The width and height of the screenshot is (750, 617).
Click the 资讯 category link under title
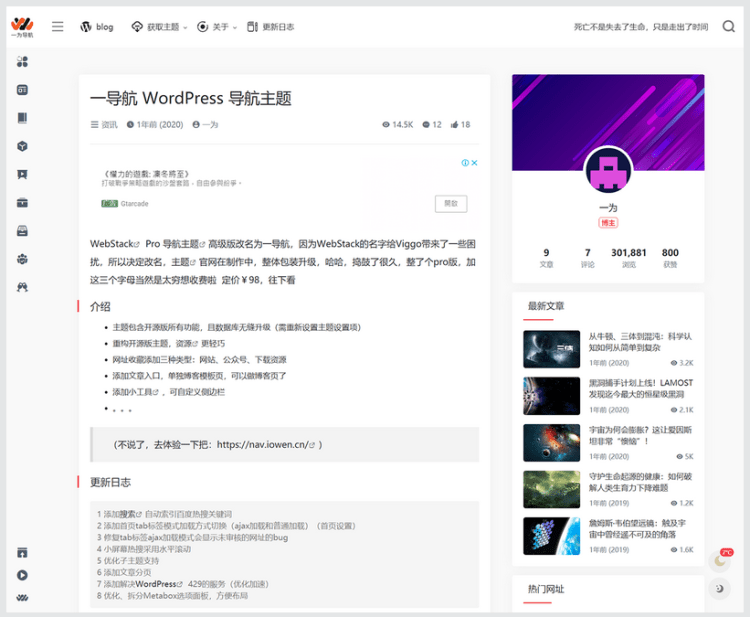point(104,125)
